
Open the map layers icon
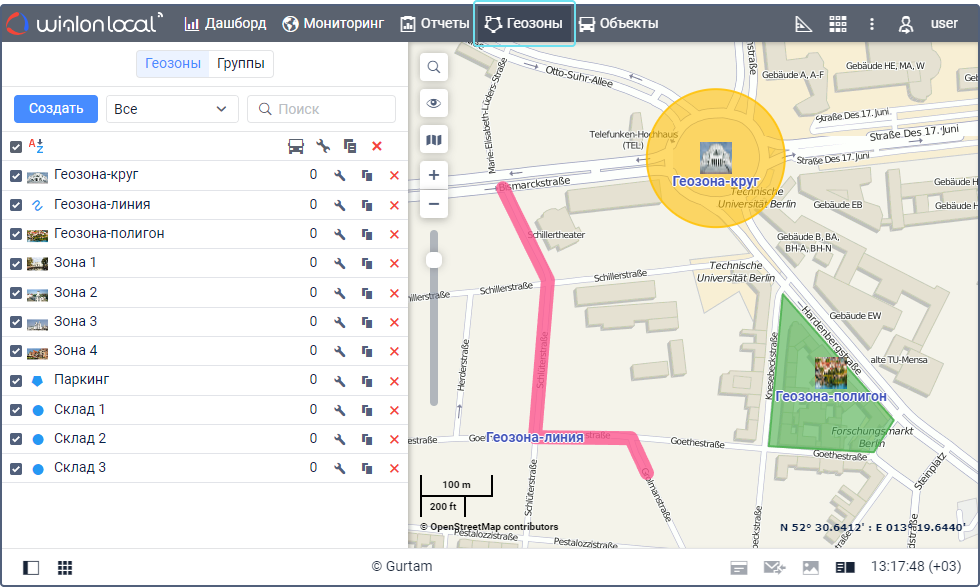tap(434, 141)
